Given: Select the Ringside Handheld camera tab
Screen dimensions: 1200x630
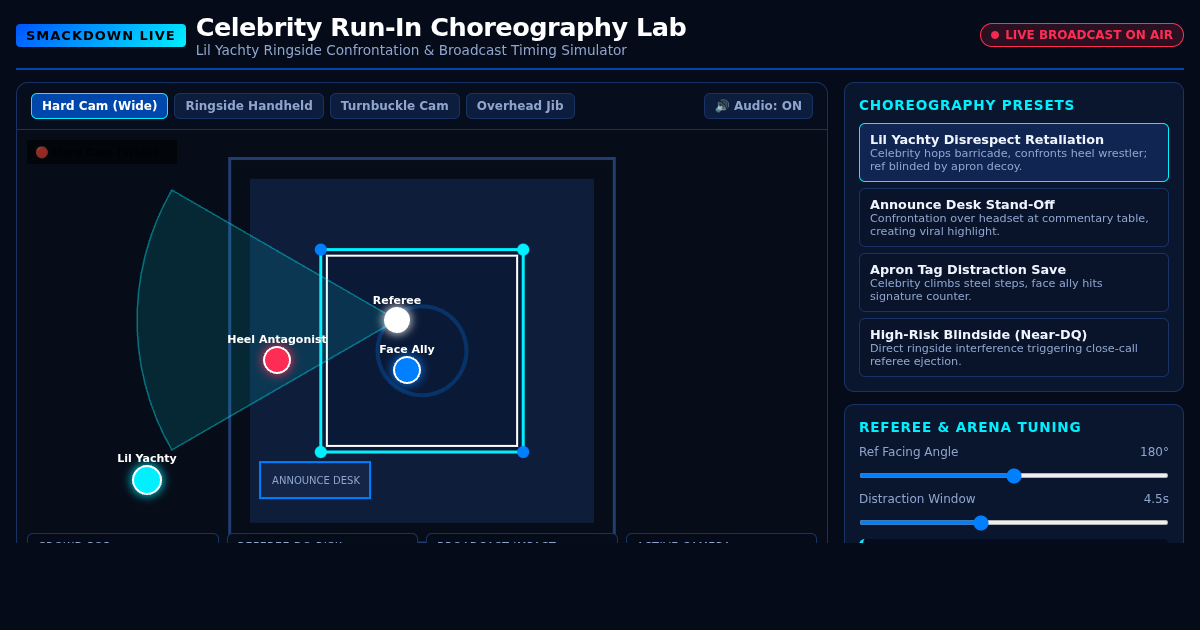Looking at the screenshot, I should [249, 106].
